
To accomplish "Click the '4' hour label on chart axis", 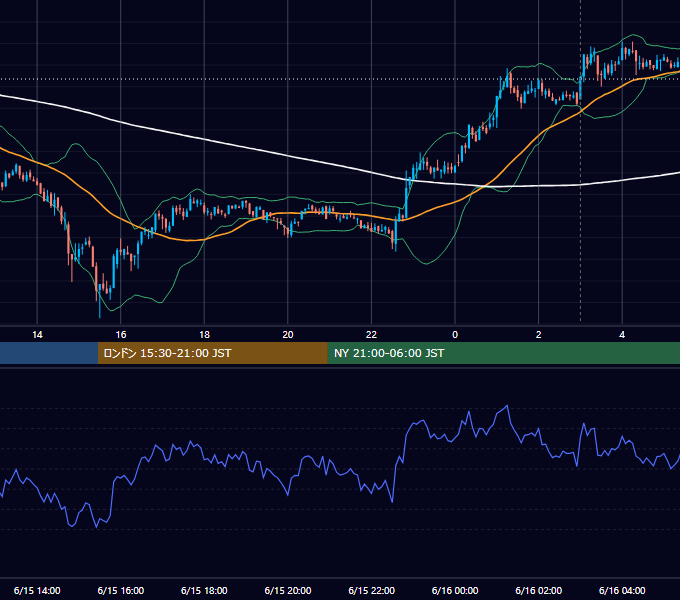I will [622, 335].
